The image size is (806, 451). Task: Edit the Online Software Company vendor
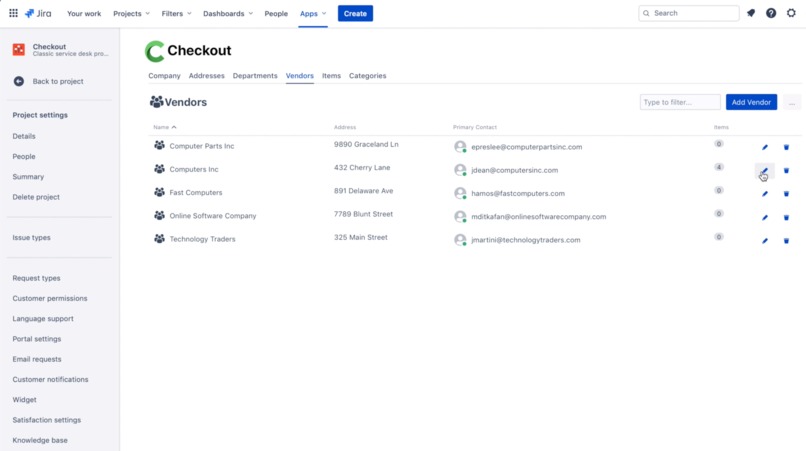pyautogui.click(x=765, y=218)
